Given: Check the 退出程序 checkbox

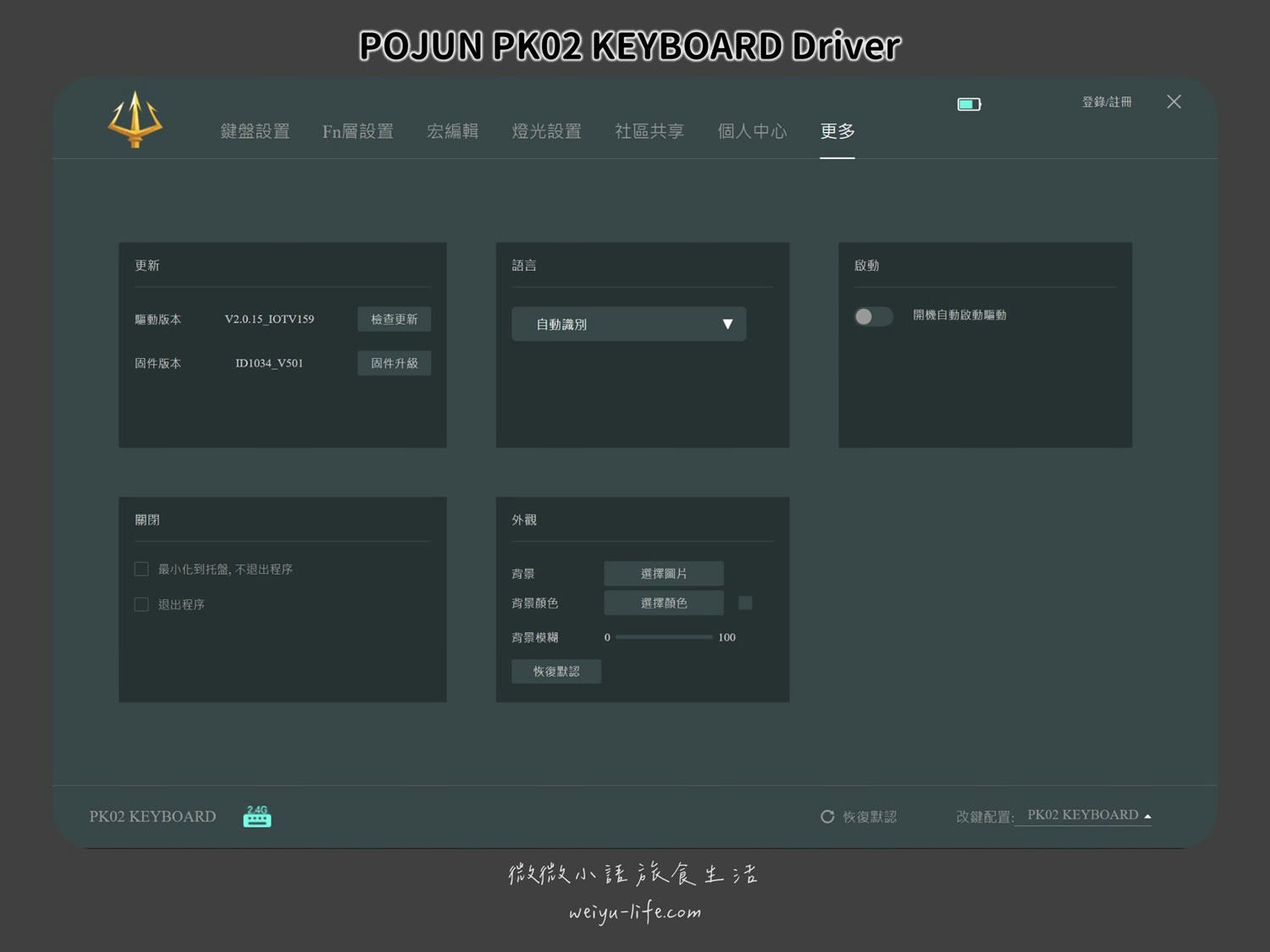Looking at the screenshot, I should click(141, 604).
